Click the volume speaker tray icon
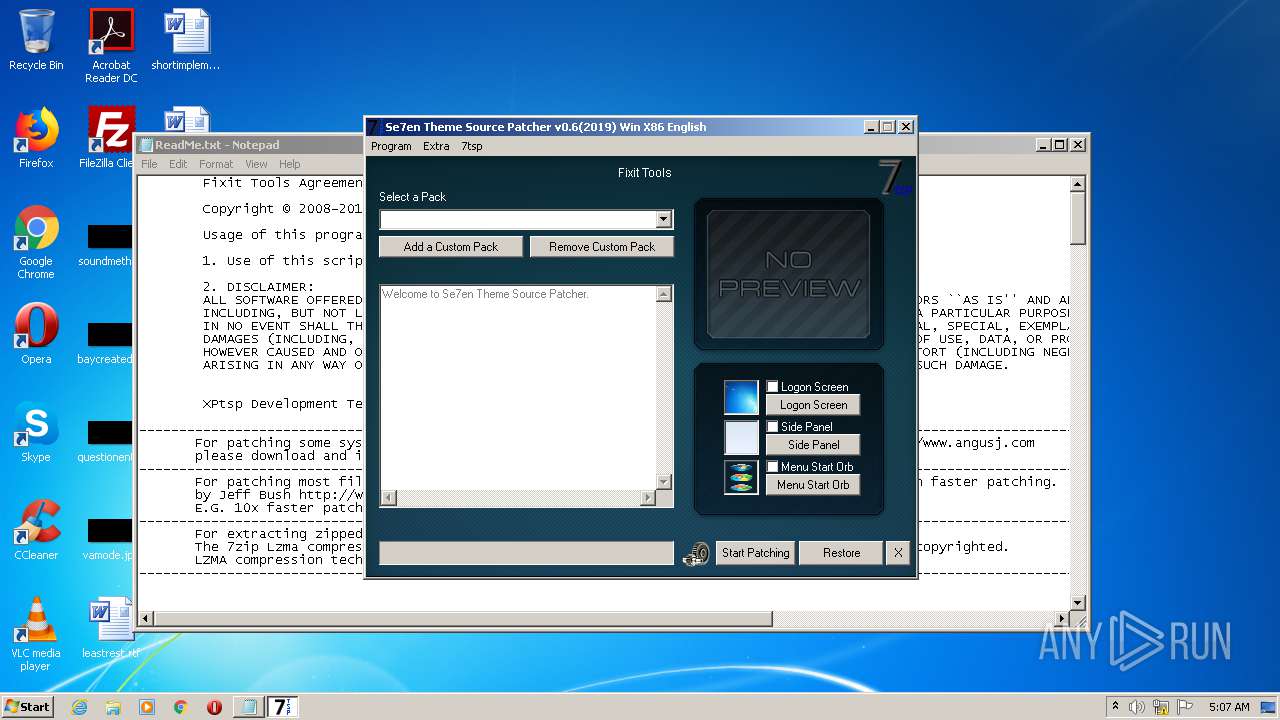This screenshot has height=720, width=1280. pos(1137,707)
